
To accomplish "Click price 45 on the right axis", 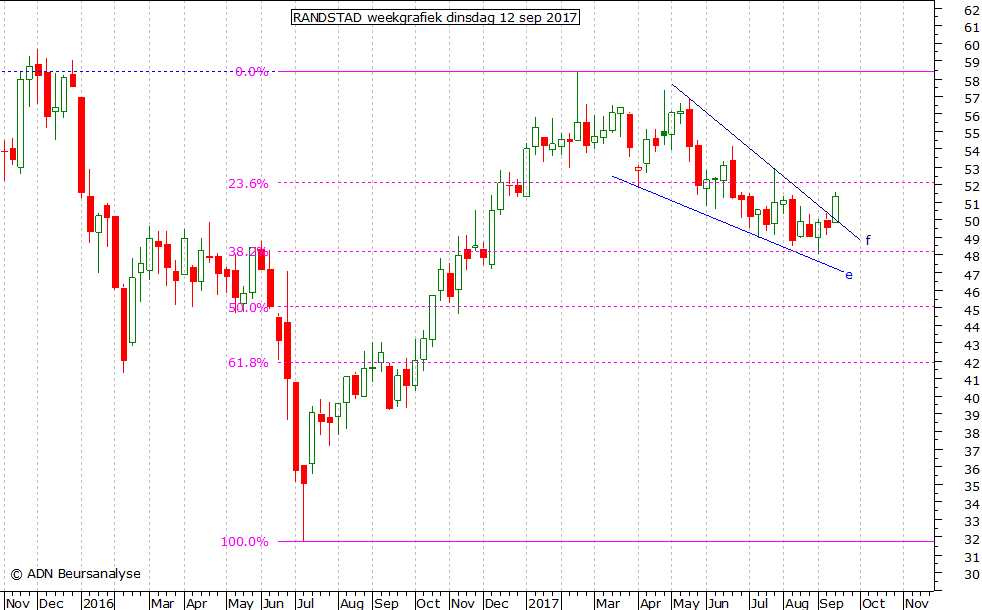I will [x=972, y=310].
